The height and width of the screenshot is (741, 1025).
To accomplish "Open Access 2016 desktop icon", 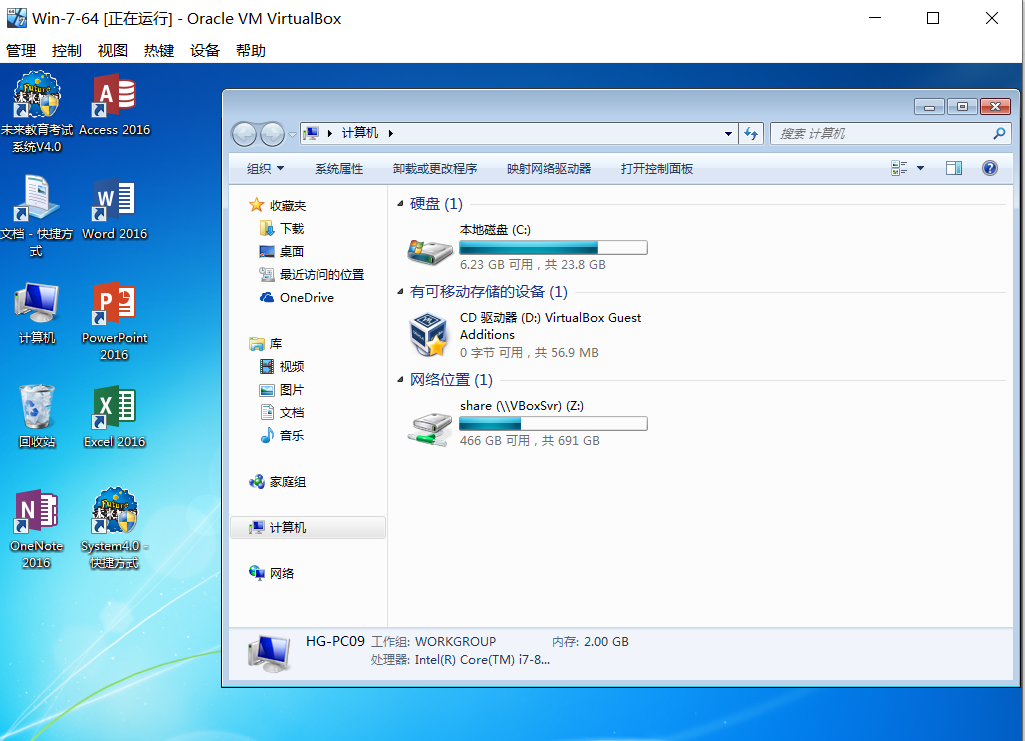I will (113, 95).
